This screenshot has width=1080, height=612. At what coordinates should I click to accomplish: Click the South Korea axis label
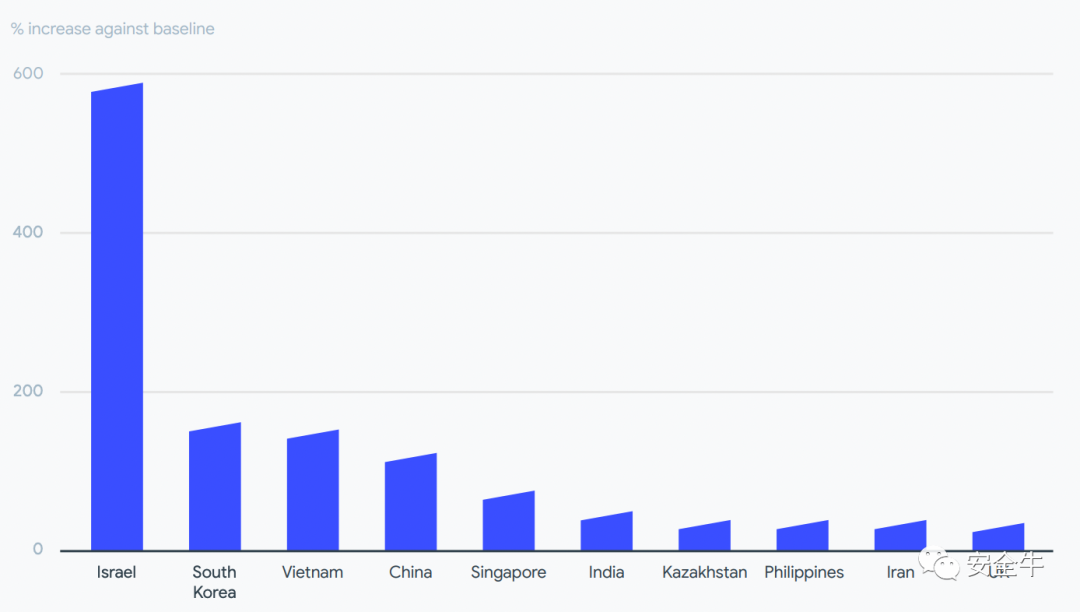click(214, 582)
